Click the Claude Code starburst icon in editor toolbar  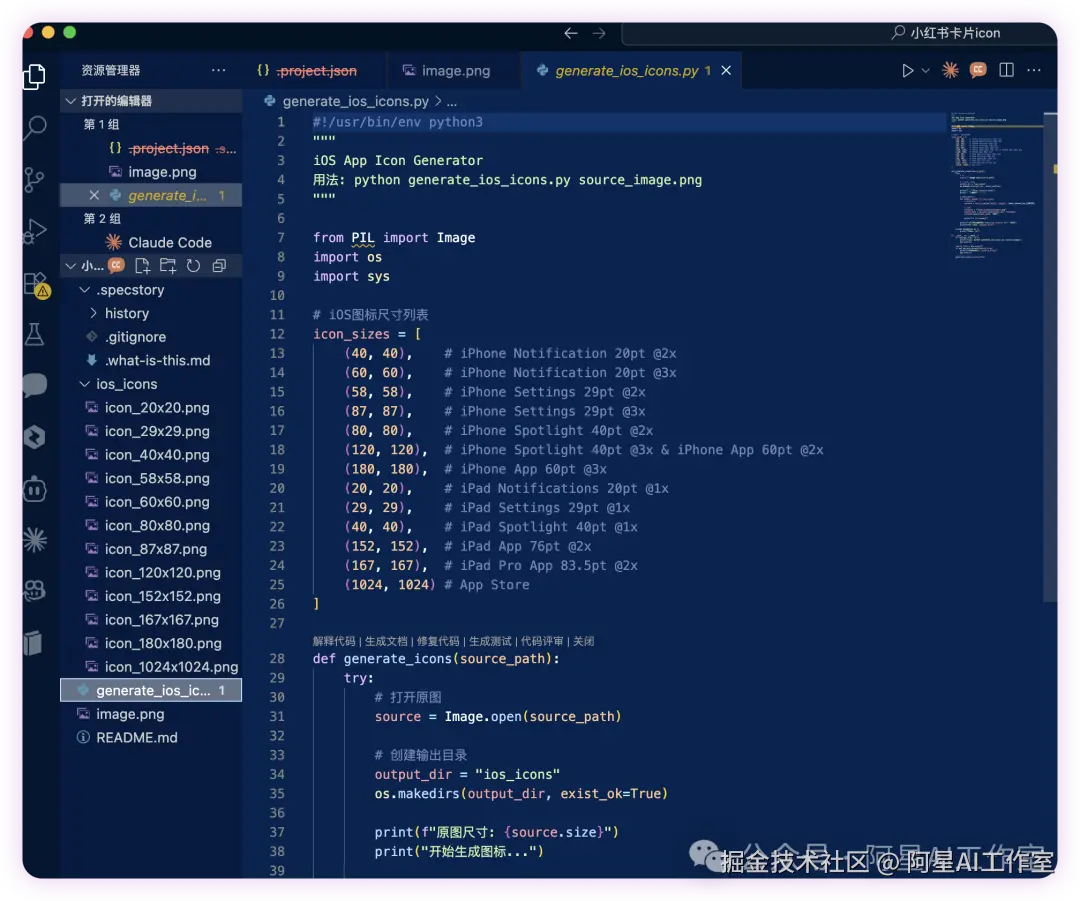click(x=951, y=70)
